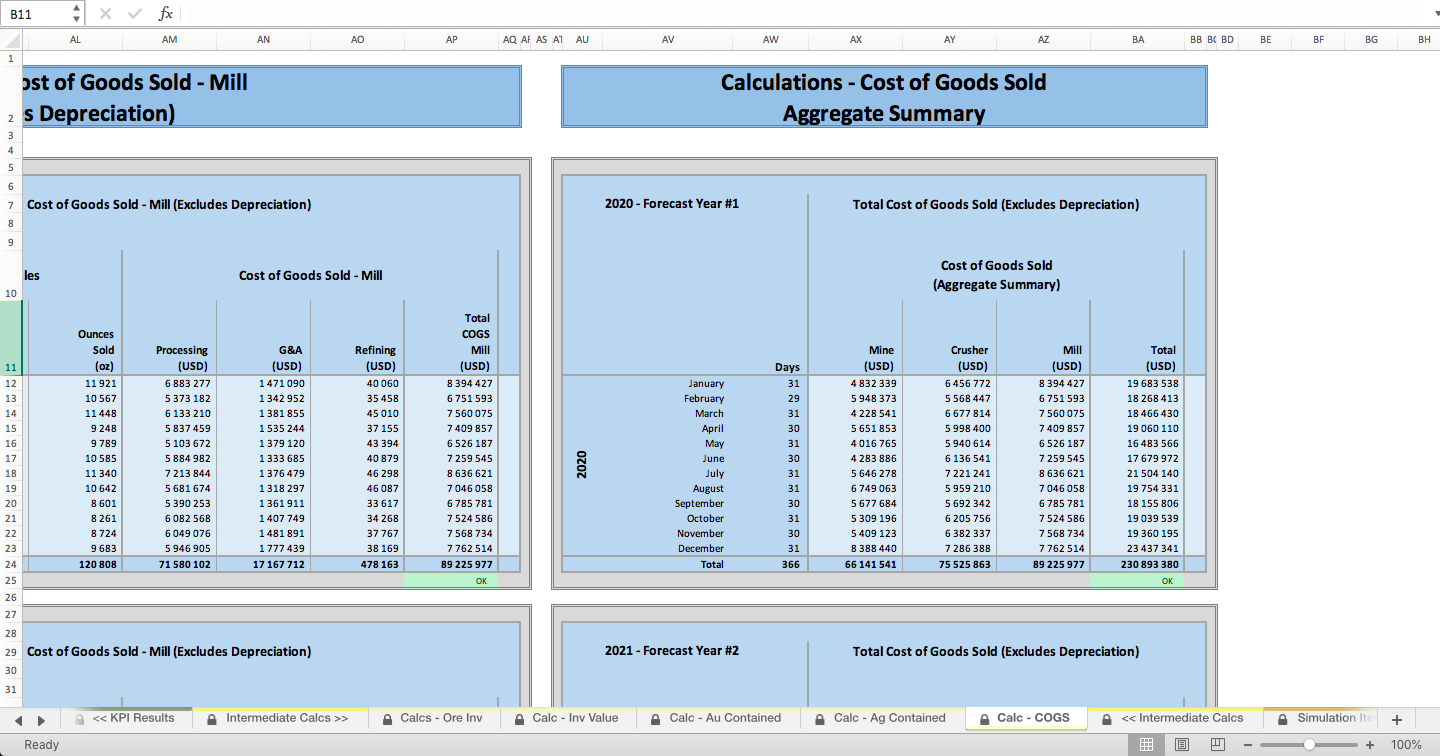Click the 100% zoom level

1406,745
